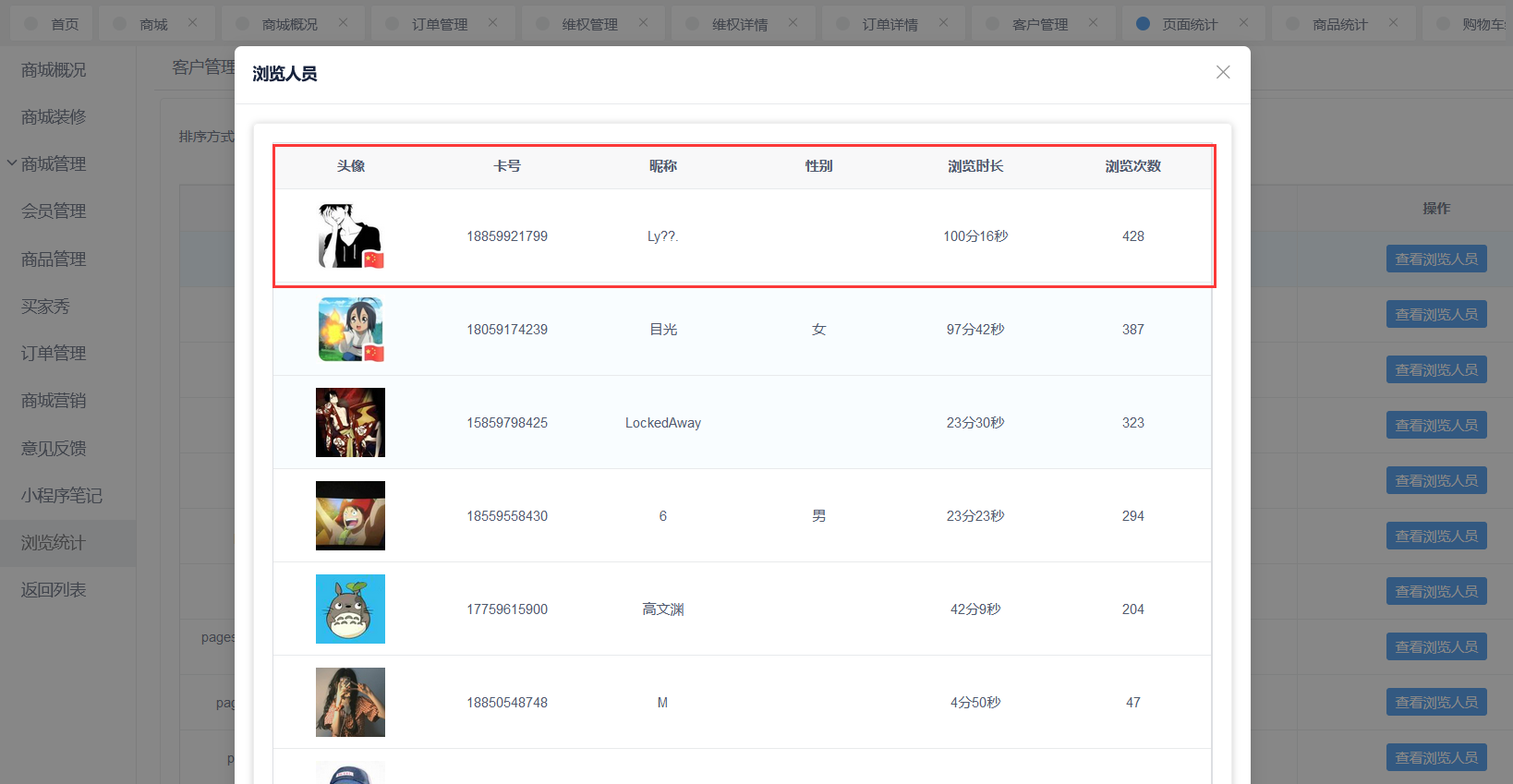
Task: Click the 浏览时长 column header
Action: tap(975, 166)
